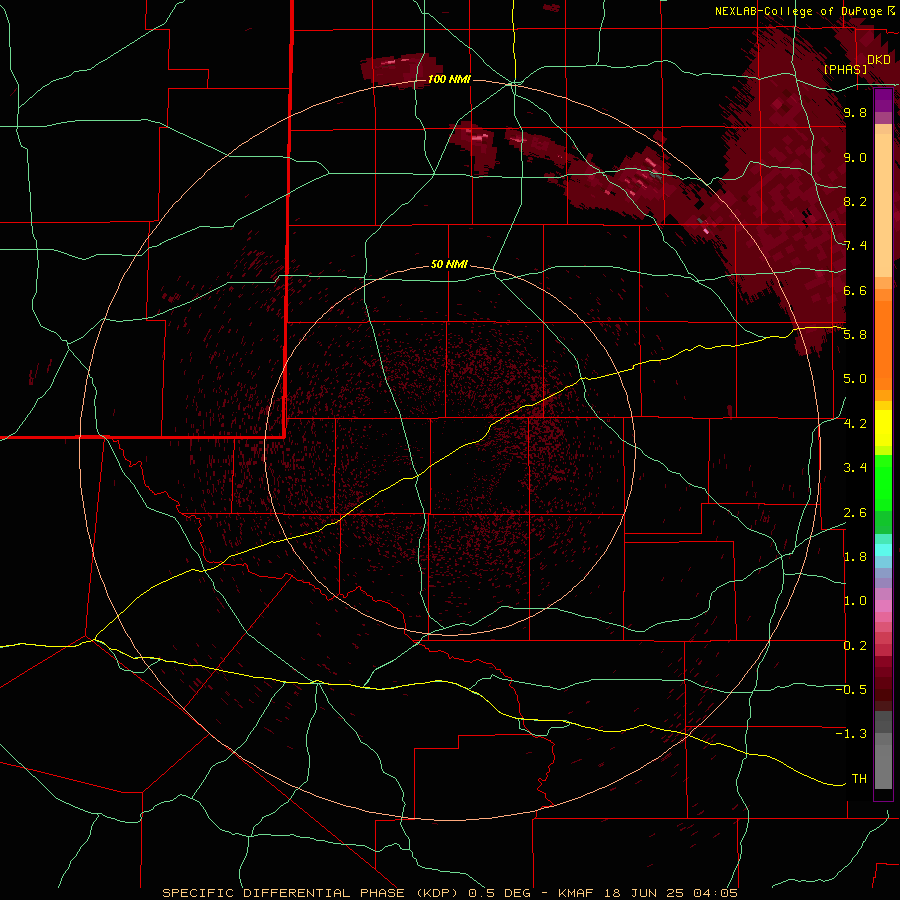Pick the pink band near 1.0

(883, 606)
